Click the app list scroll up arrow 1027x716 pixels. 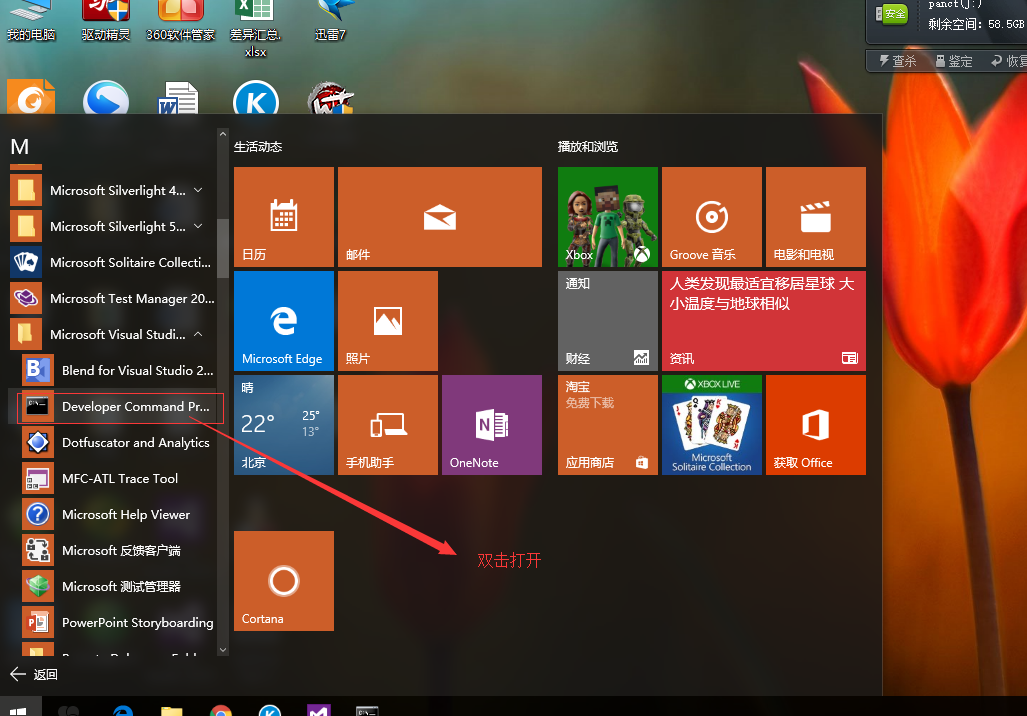point(223,134)
